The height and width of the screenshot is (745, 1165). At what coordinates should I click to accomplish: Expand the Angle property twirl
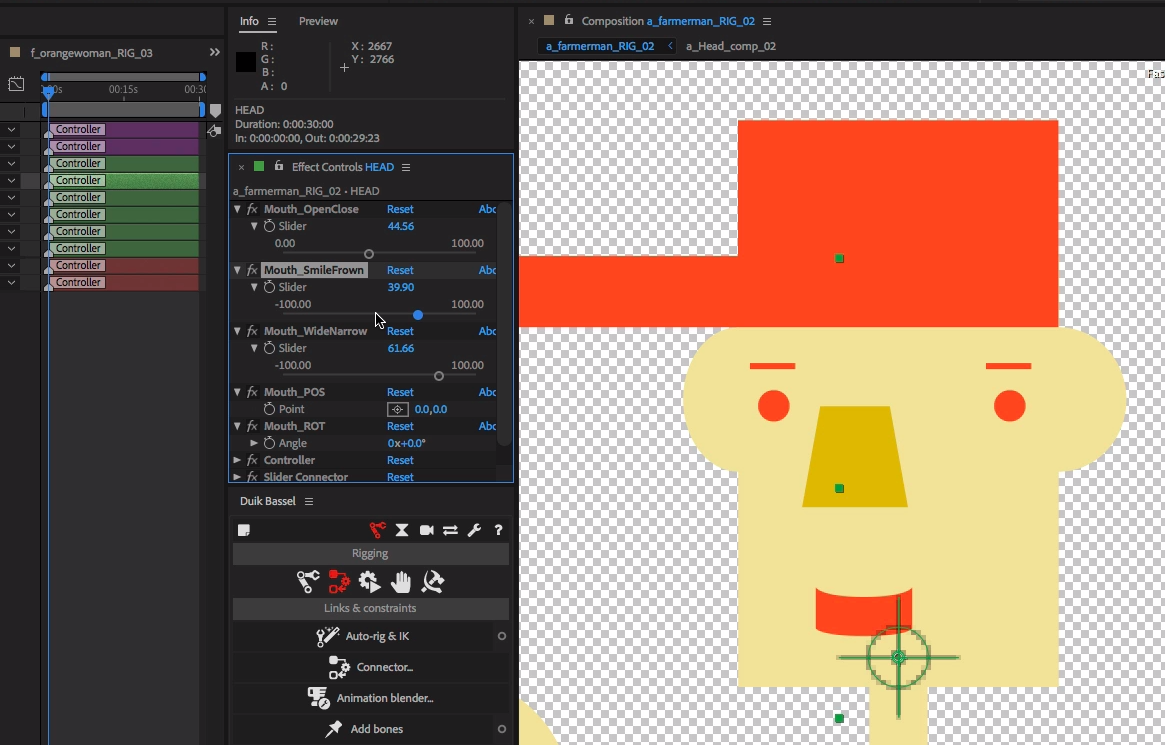(254, 443)
